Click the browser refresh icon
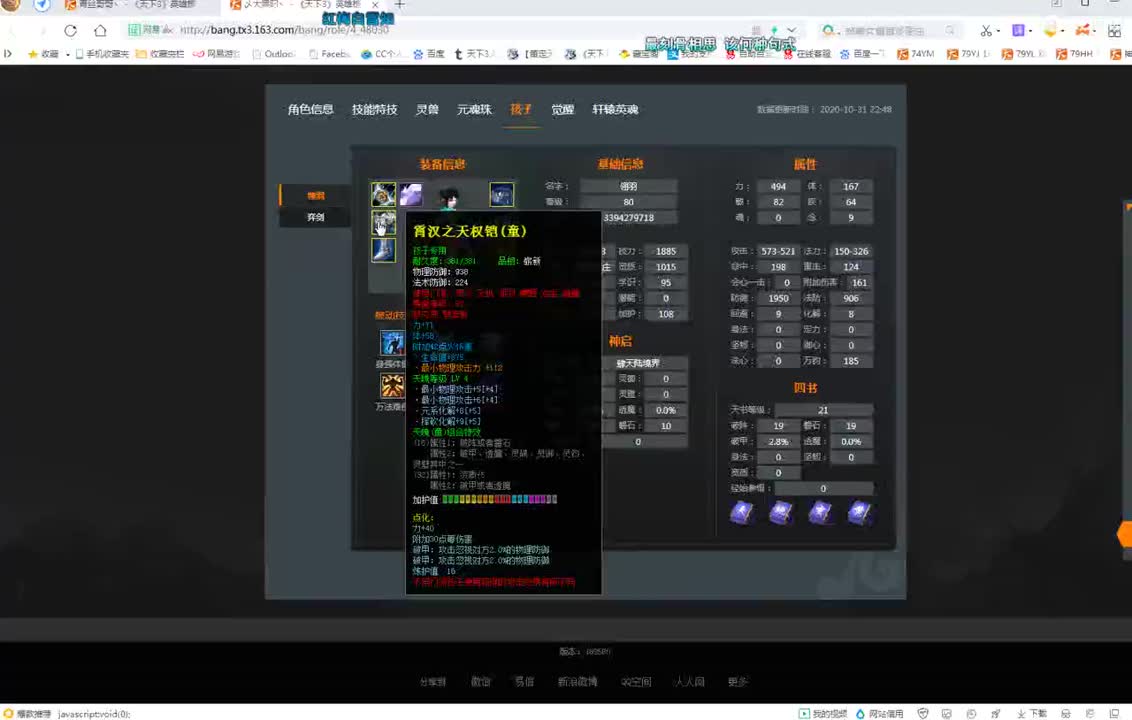Image resolution: width=1132 pixels, height=720 pixels. (70, 29)
